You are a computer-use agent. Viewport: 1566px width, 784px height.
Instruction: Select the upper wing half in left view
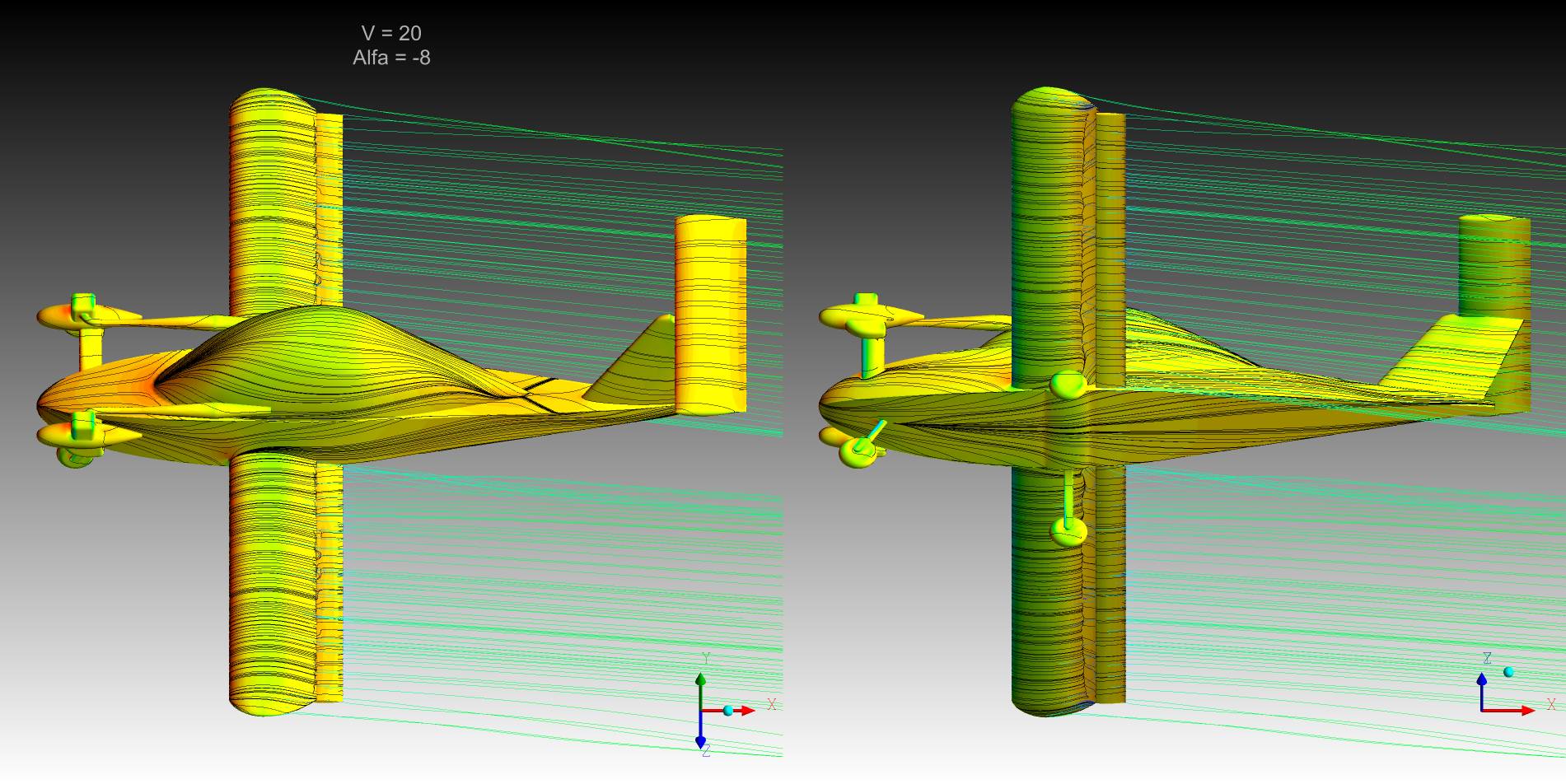272,206
